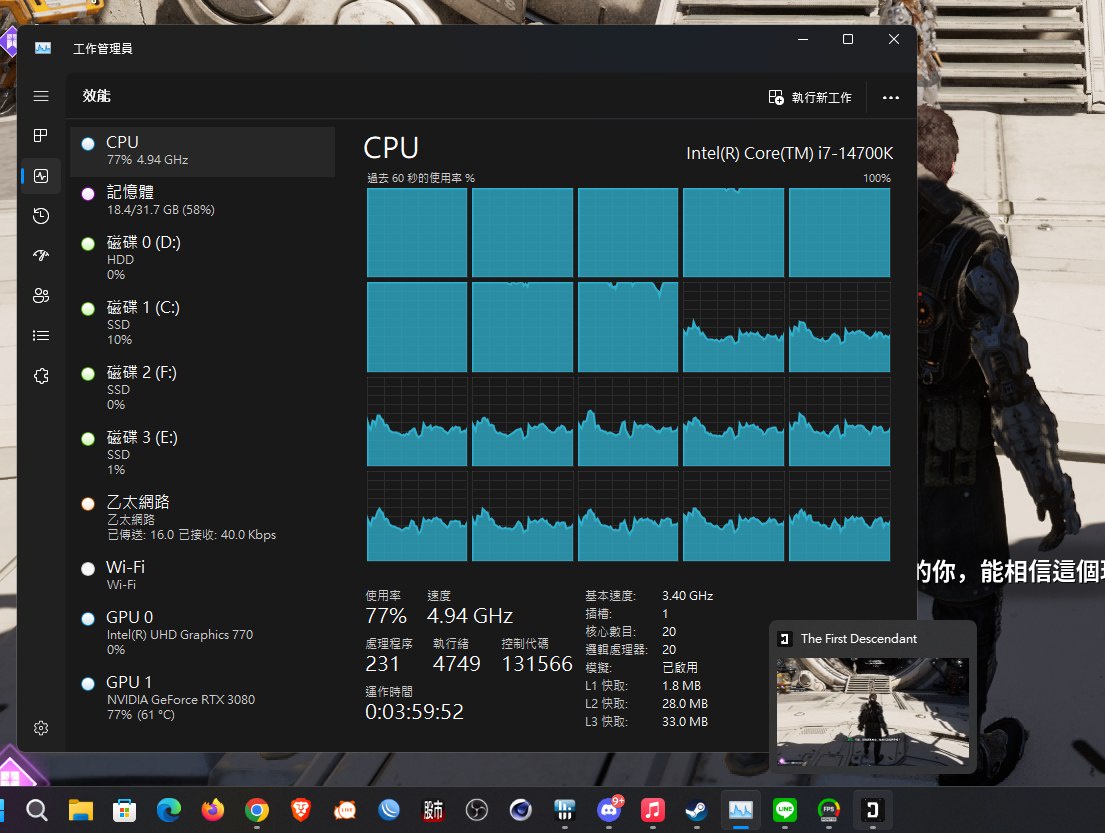1105x833 pixels.
Task: Open the Details list icon
Action: click(41, 336)
